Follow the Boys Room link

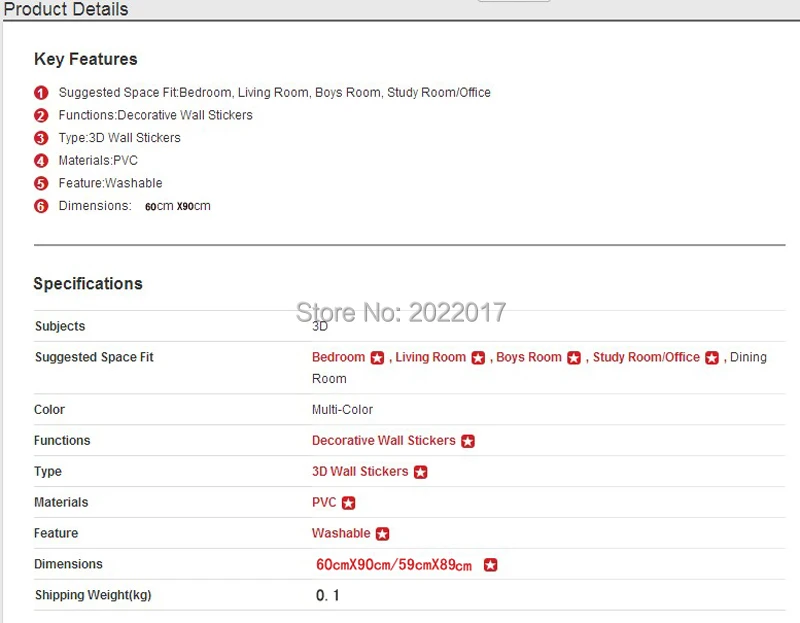point(529,357)
